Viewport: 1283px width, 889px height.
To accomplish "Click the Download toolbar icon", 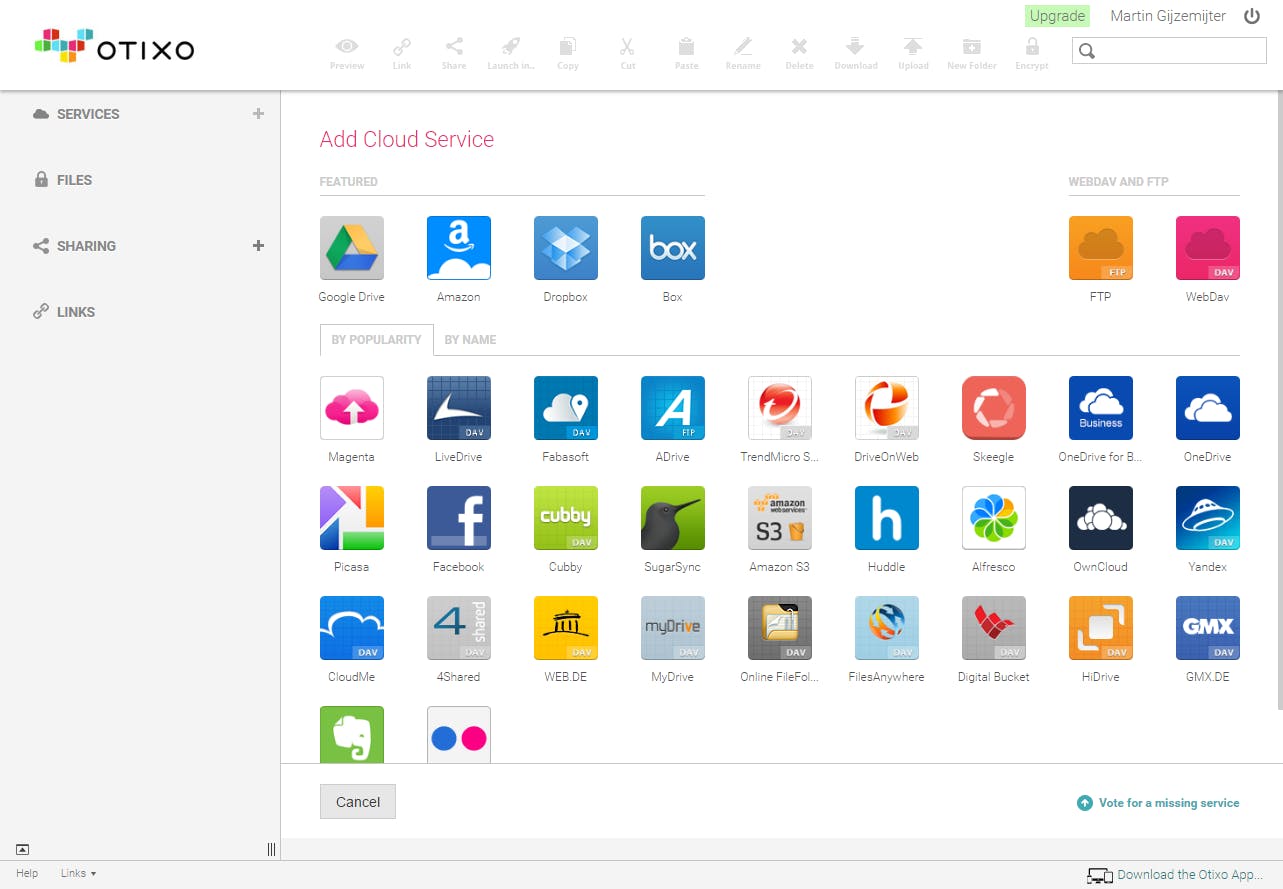I will tap(855, 54).
